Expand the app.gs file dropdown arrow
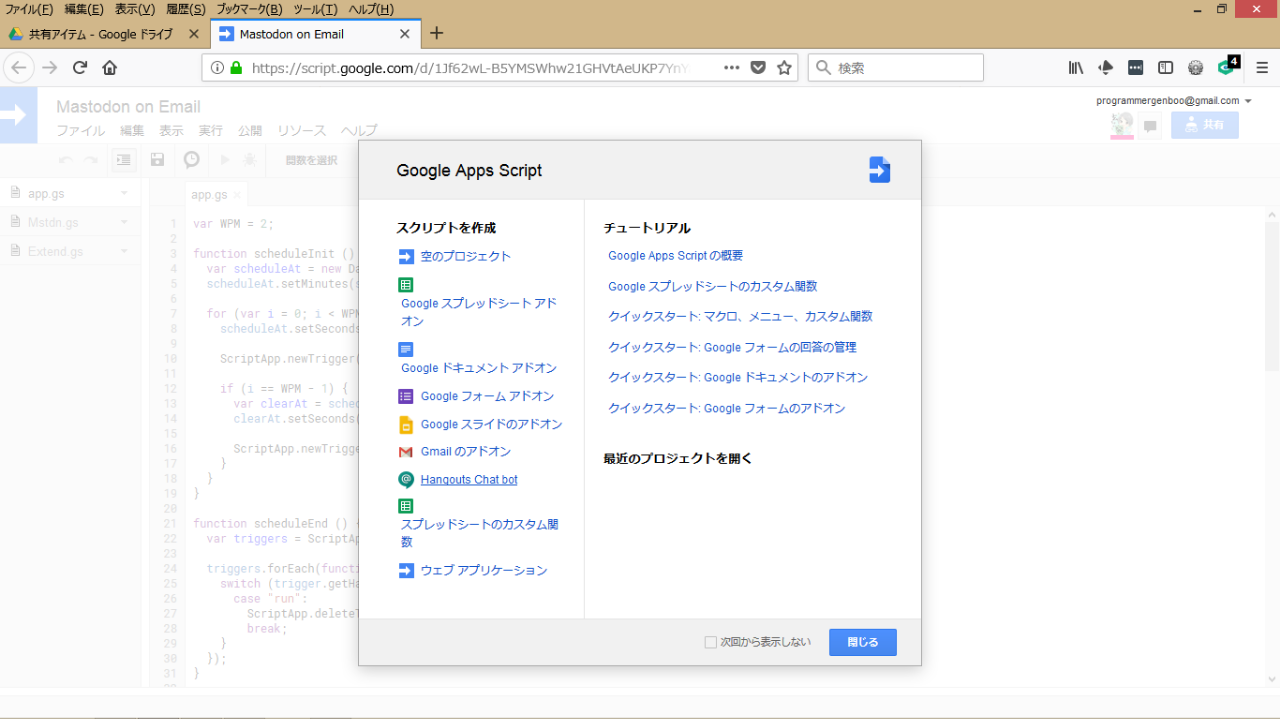1280x719 pixels. (x=124, y=193)
